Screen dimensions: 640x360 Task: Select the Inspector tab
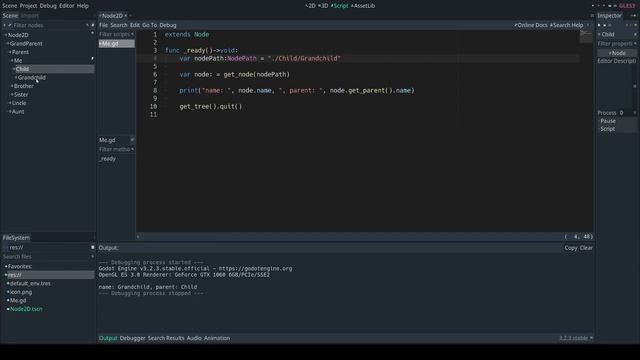609,16
